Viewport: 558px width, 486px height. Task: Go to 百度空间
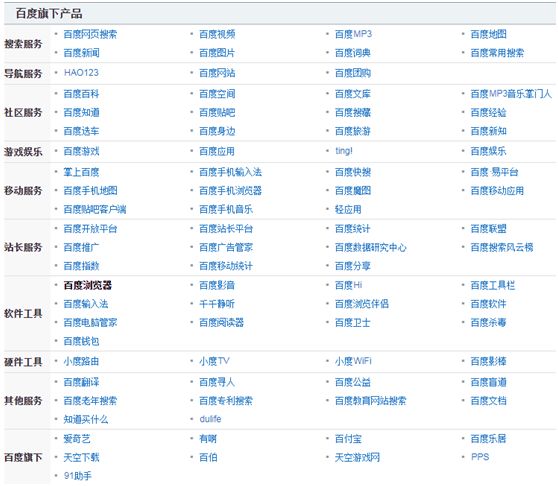coord(217,94)
